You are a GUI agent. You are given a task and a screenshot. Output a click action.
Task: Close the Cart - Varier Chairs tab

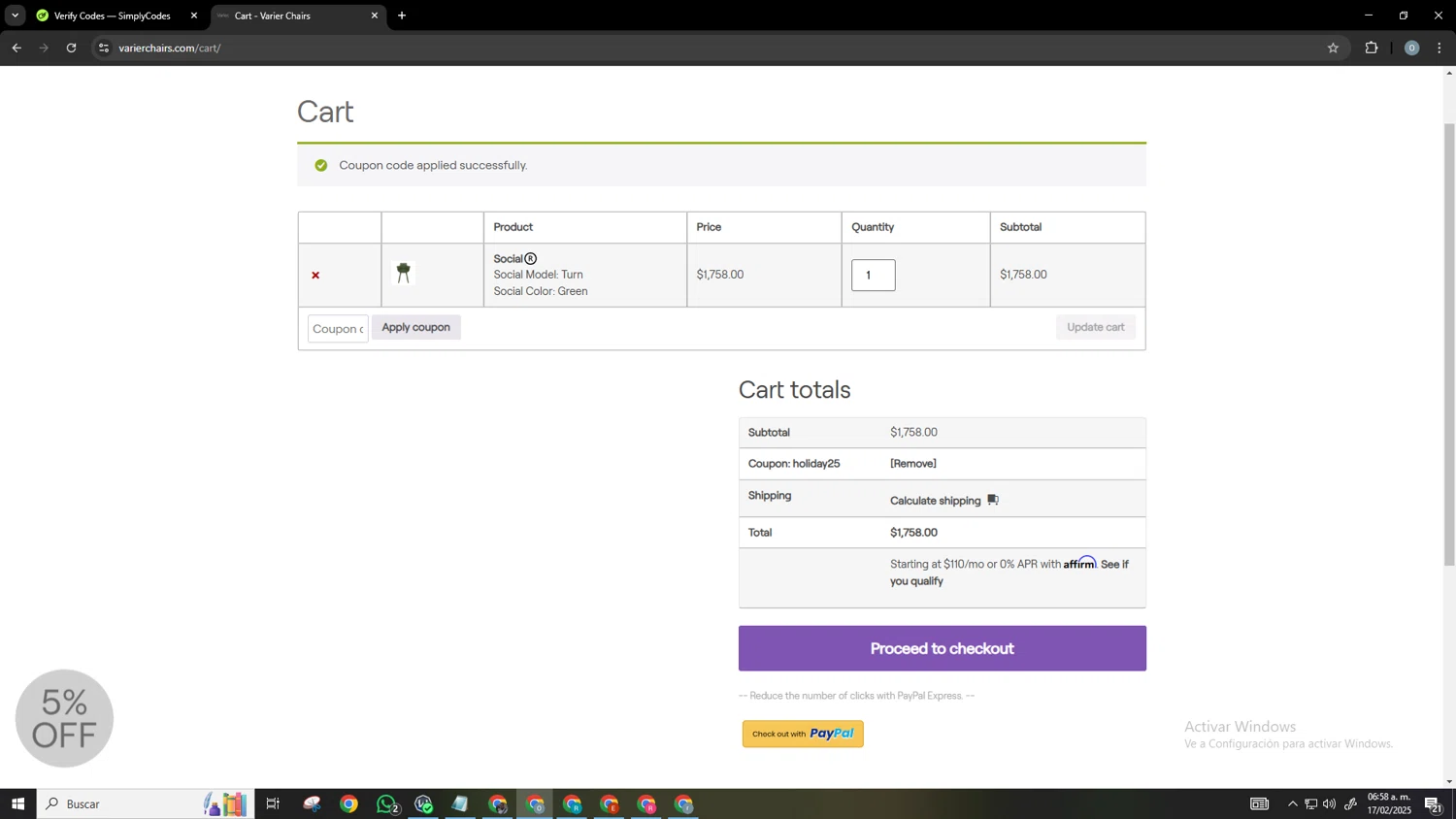click(x=375, y=16)
